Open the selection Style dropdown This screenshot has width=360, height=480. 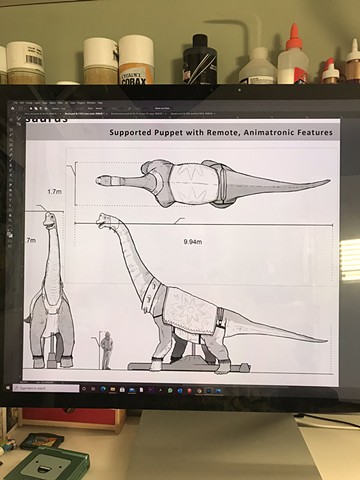coord(99,108)
